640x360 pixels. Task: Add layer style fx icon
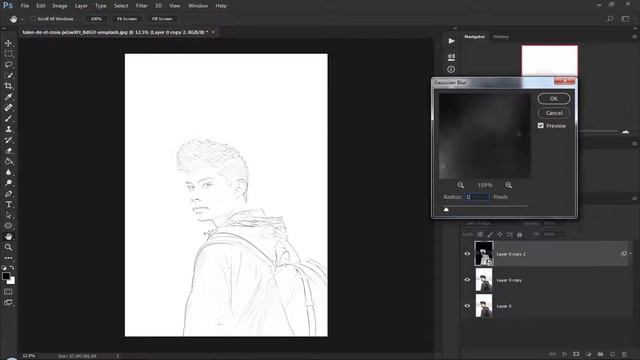point(564,354)
